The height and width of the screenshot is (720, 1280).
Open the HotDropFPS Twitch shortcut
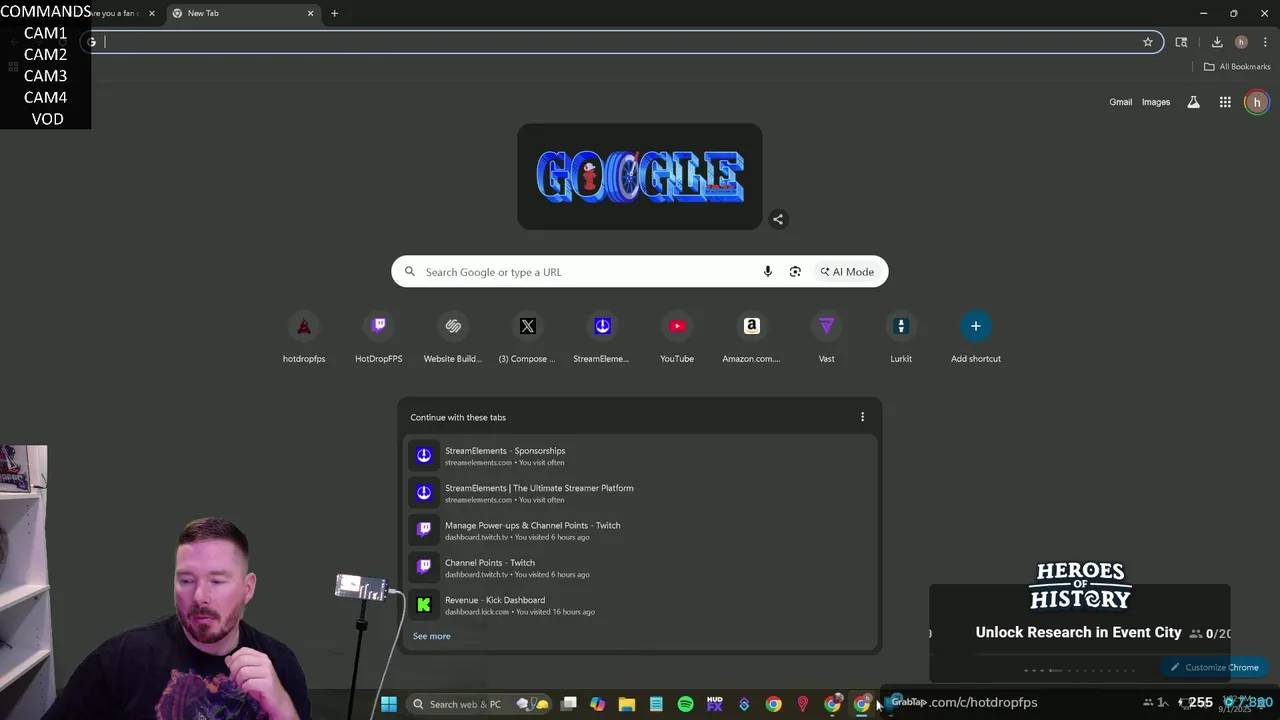coord(379,338)
